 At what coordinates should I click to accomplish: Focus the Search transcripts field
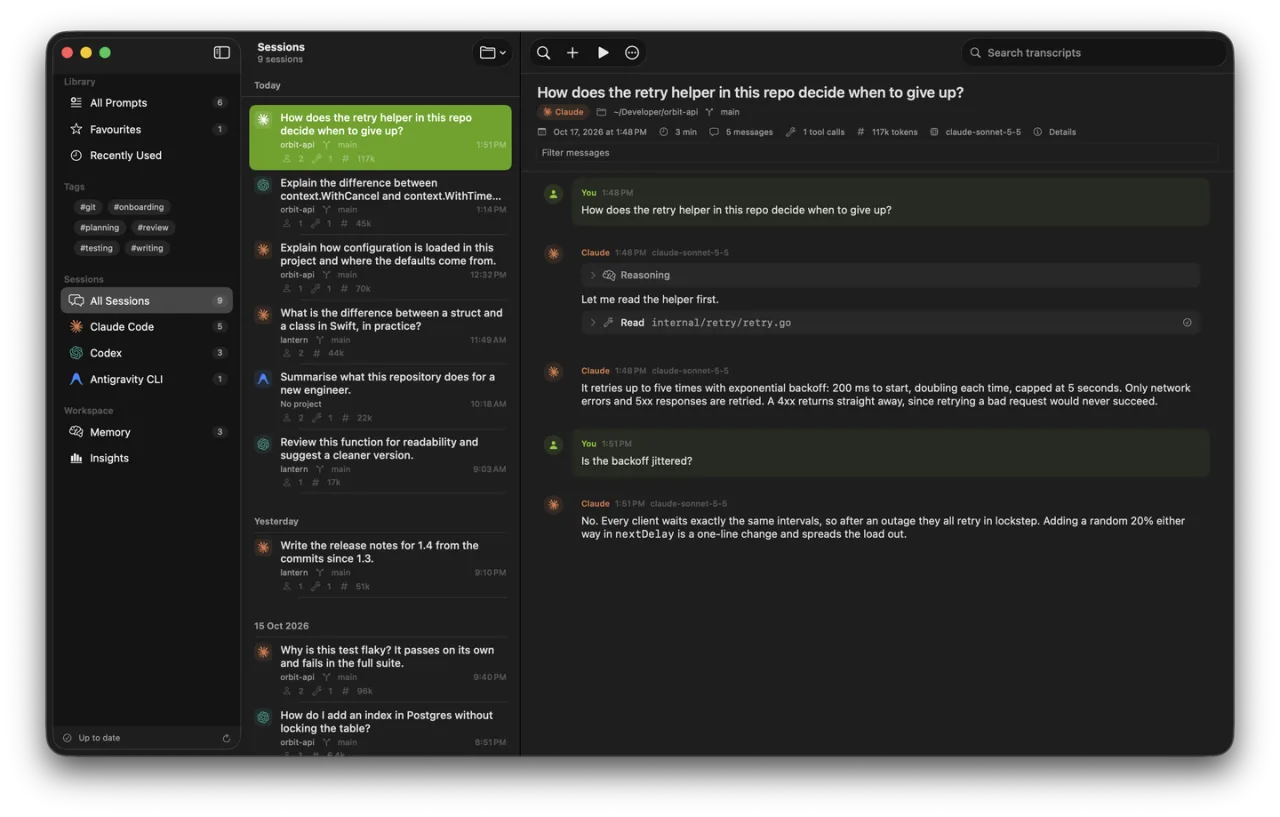(x=1093, y=53)
